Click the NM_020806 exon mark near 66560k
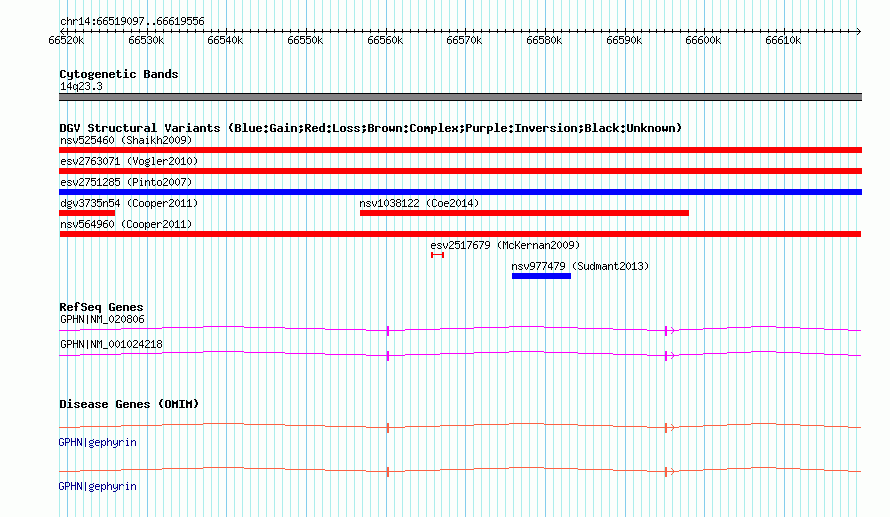 click(388, 331)
